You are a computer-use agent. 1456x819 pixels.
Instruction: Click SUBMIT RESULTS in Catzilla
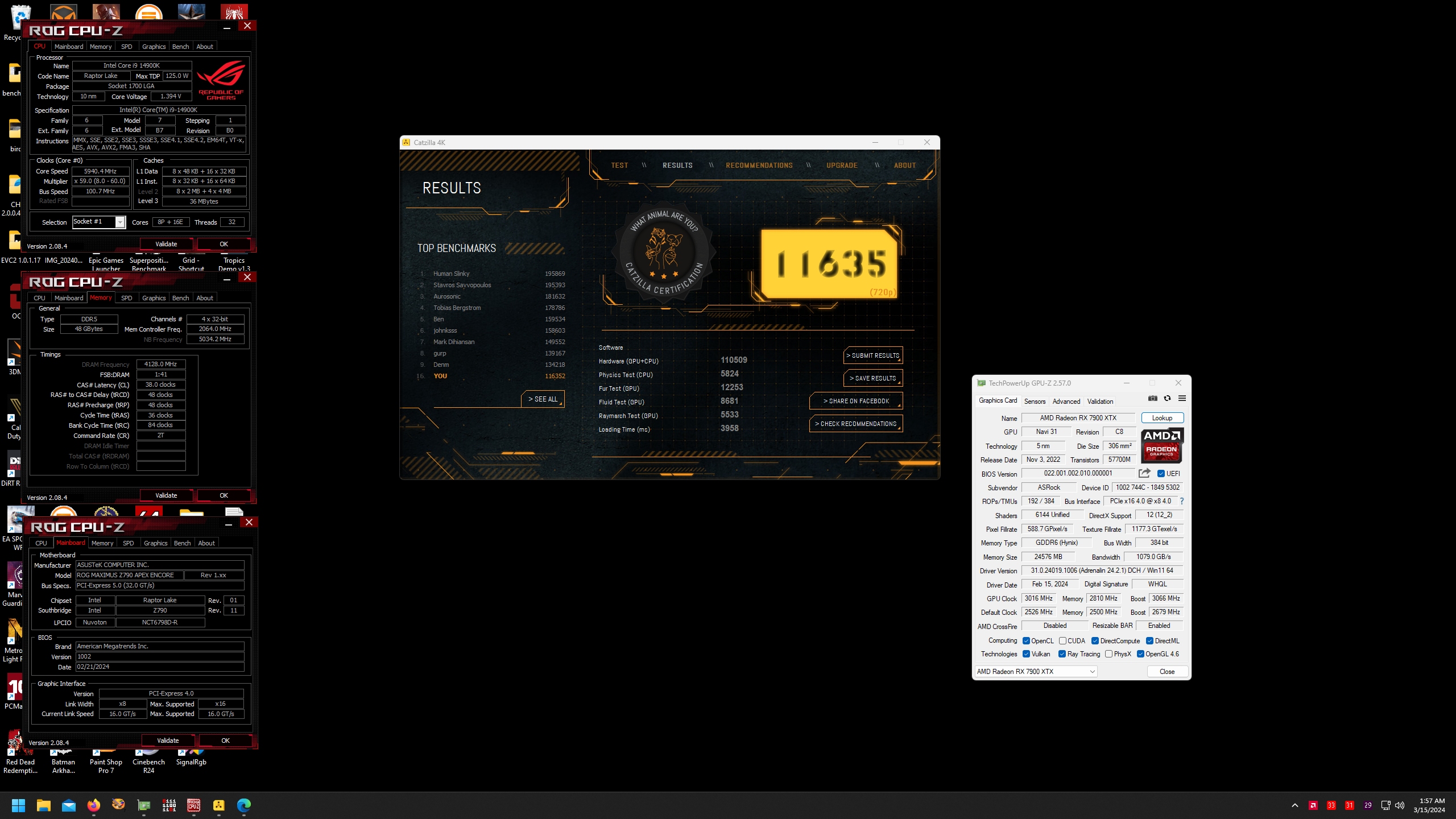(x=873, y=355)
